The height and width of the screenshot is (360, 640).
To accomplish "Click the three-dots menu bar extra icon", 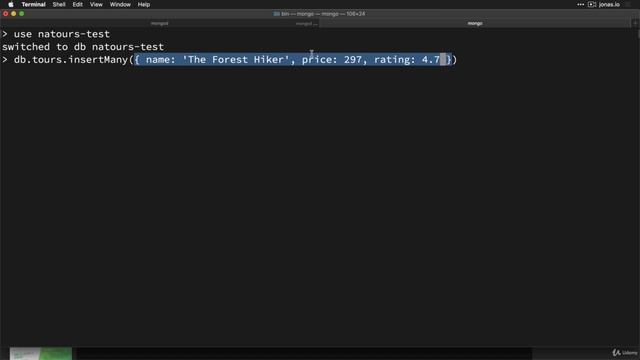I will [x=580, y=4].
